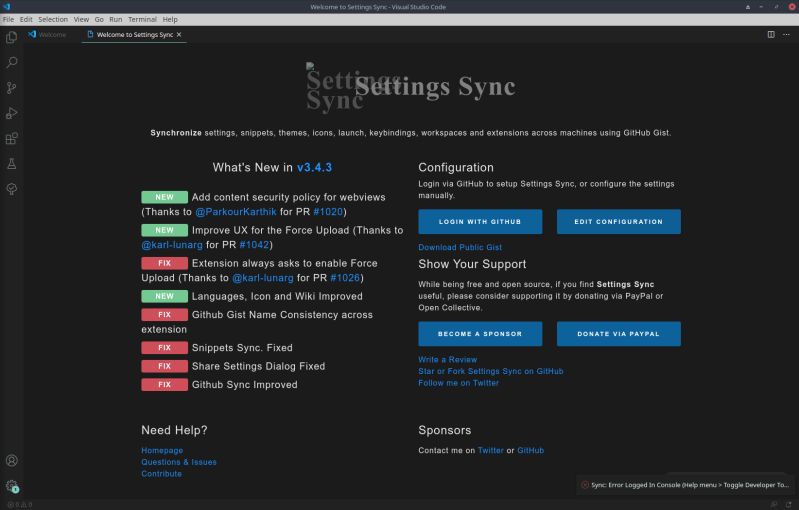The height and width of the screenshot is (510, 799).
Task: Open the tree icon view in activity bar
Action: pos(12,189)
